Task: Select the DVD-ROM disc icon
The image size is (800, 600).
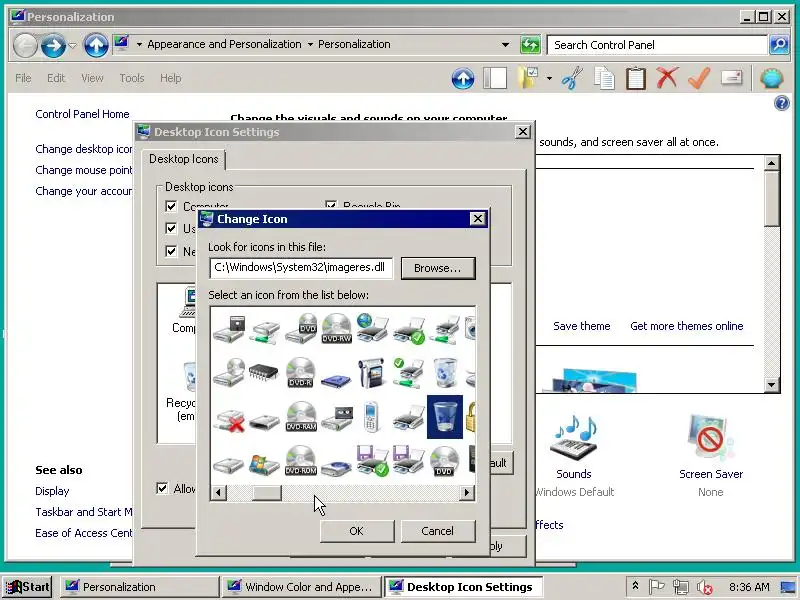Action: 301,460
